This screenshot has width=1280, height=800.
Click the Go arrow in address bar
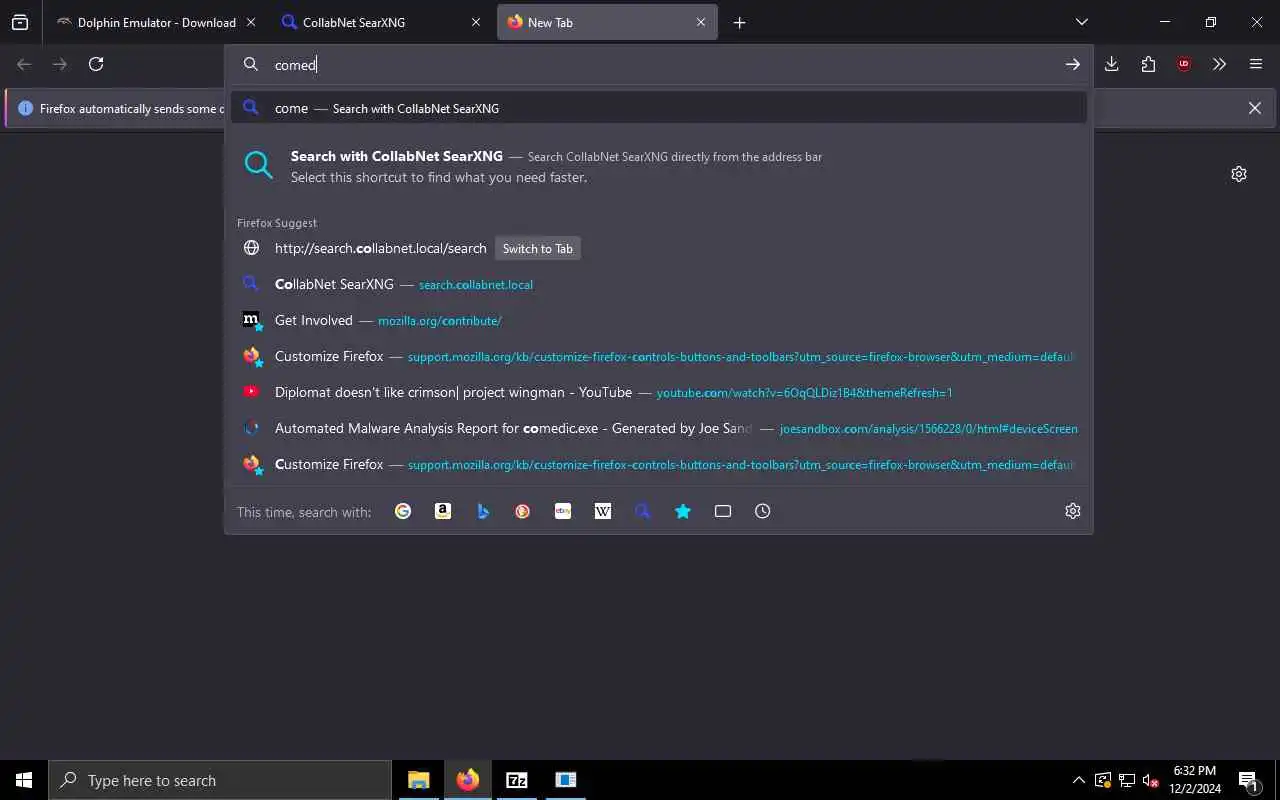click(1072, 64)
